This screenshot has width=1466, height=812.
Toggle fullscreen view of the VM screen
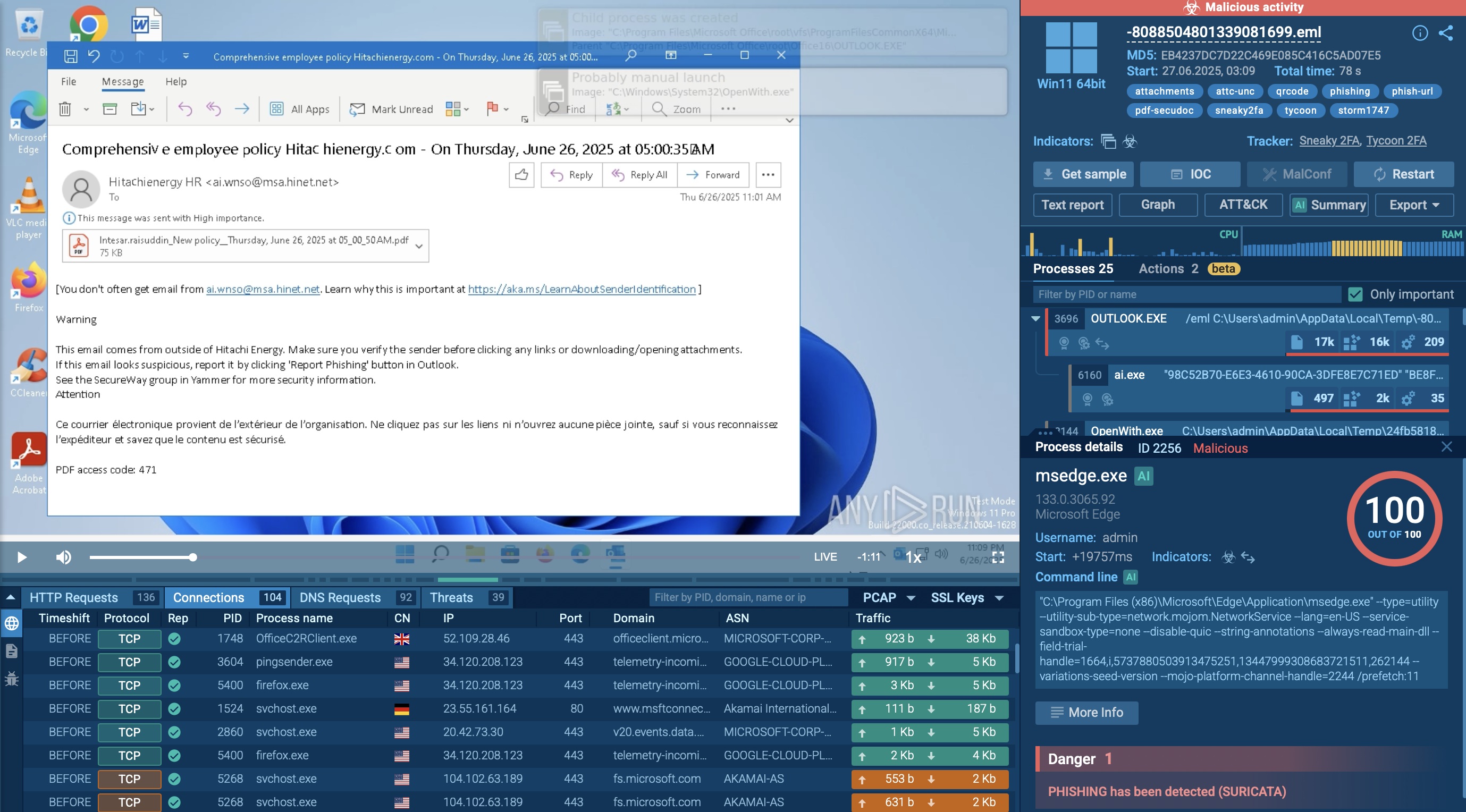[998, 557]
